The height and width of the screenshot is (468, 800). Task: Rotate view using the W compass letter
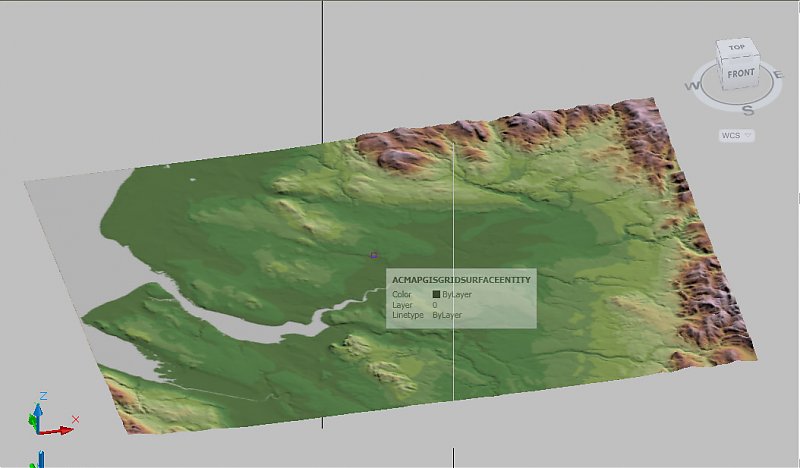691,86
